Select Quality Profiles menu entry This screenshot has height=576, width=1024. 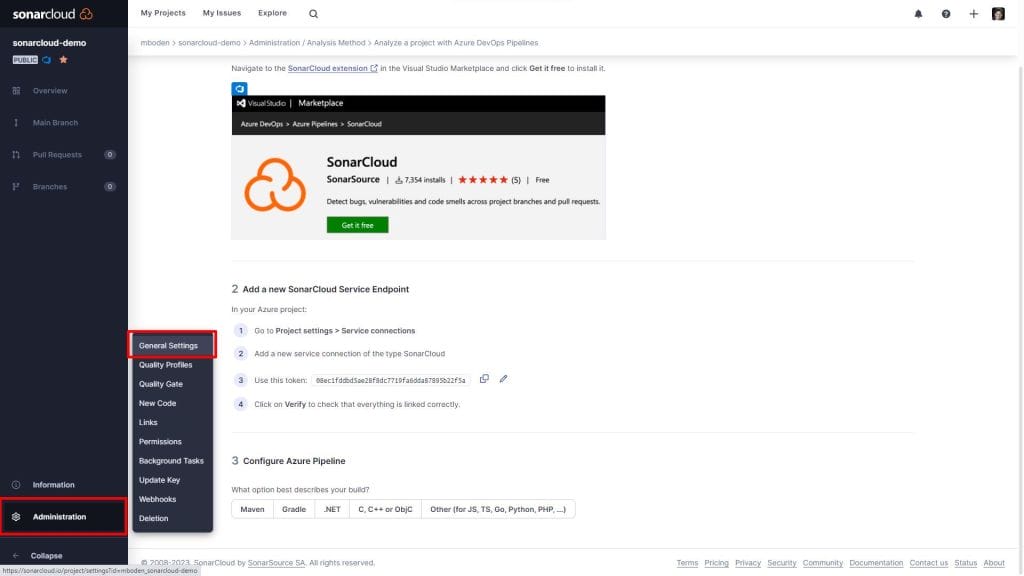(172, 365)
